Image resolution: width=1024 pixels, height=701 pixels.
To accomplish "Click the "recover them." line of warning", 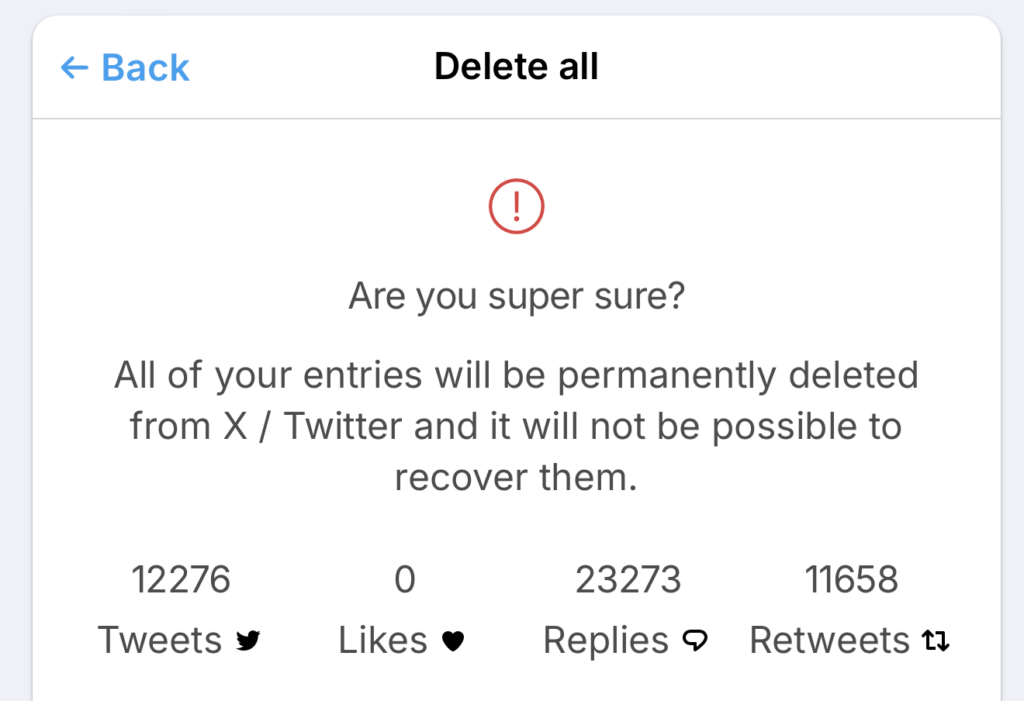I will pyautogui.click(x=516, y=477).
